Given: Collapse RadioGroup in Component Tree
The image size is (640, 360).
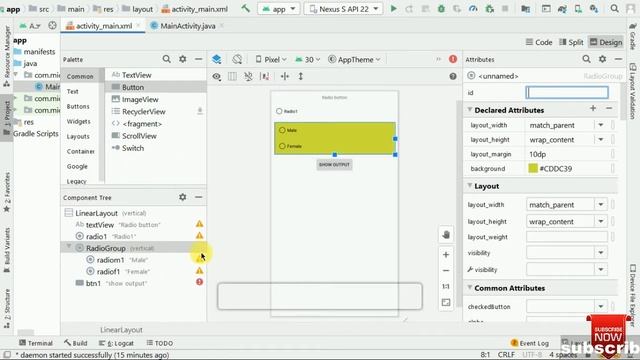Looking at the screenshot, I should (x=69, y=247).
